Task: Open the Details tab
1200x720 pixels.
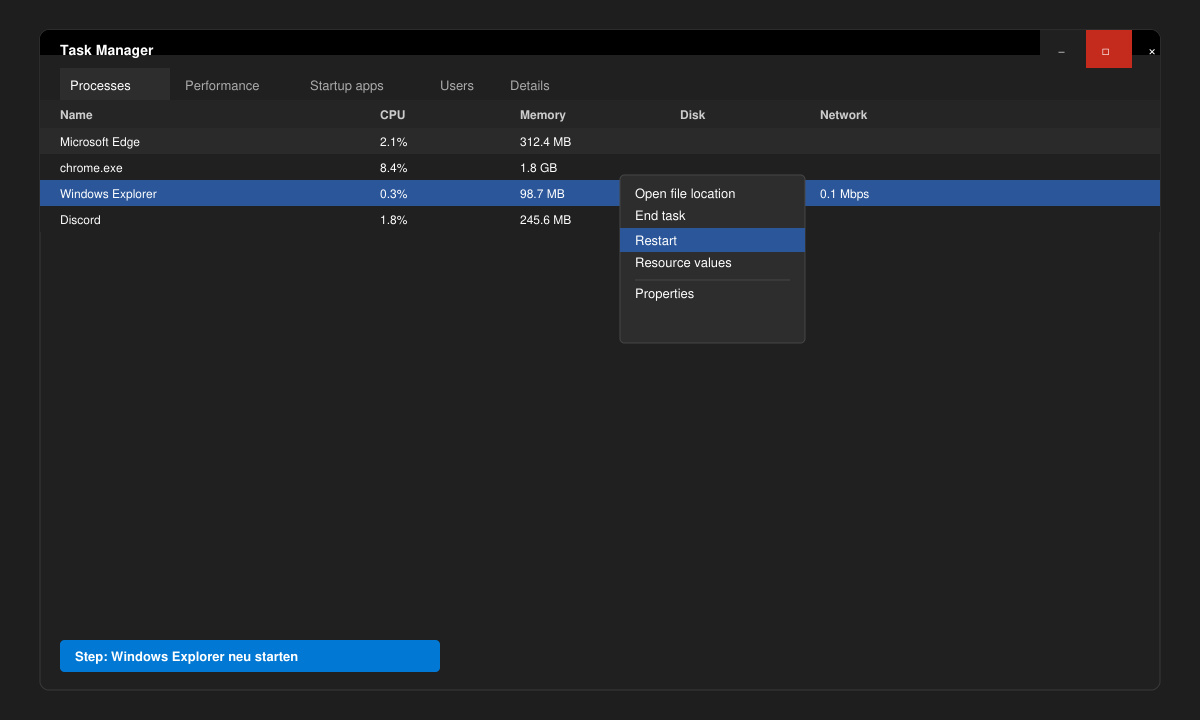Action: [530, 85]
